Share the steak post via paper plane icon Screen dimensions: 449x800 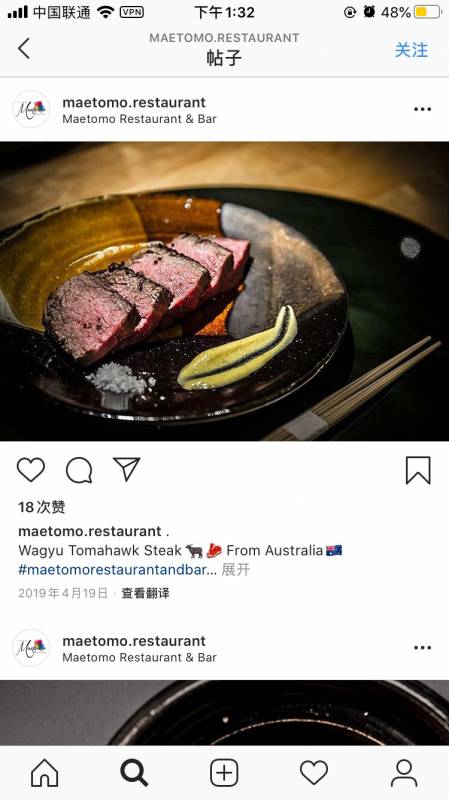(x=127, y=469)
